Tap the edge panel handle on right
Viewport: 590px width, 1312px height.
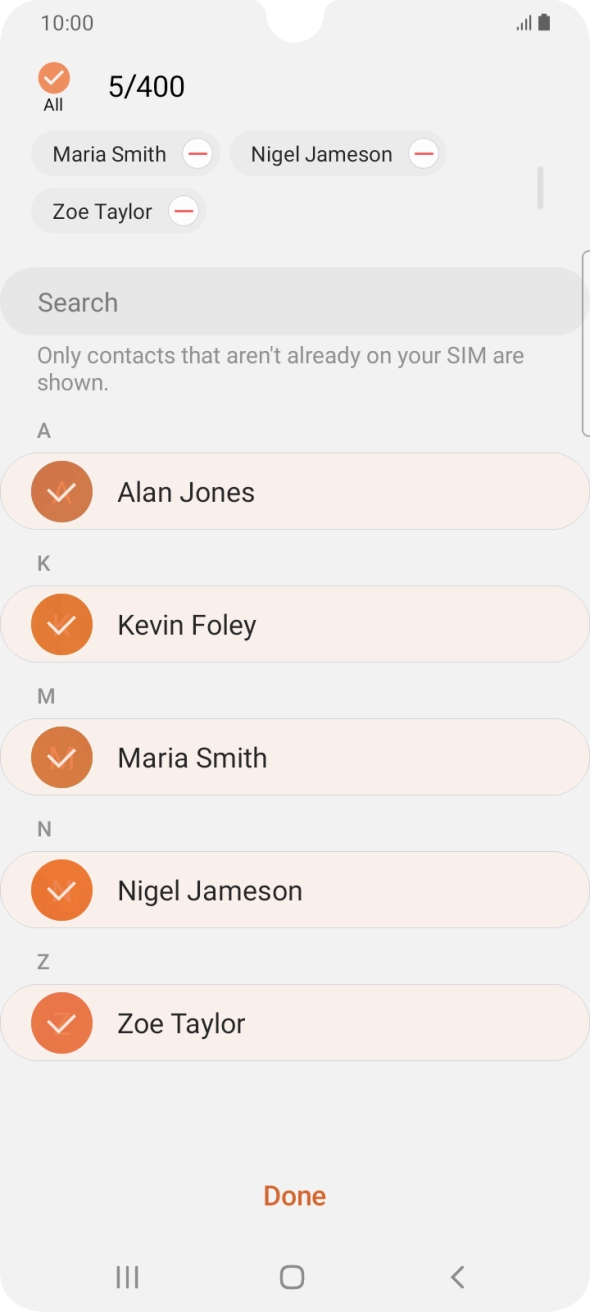[x=586, y=343]
